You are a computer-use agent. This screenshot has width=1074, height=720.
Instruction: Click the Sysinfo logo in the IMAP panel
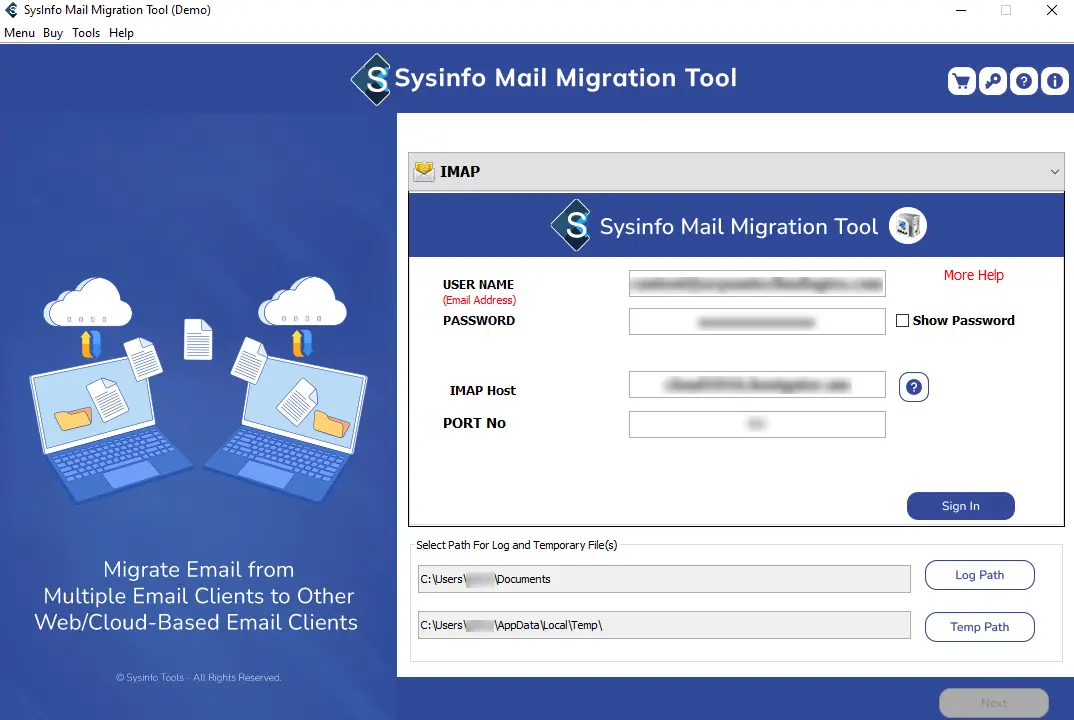571,225
